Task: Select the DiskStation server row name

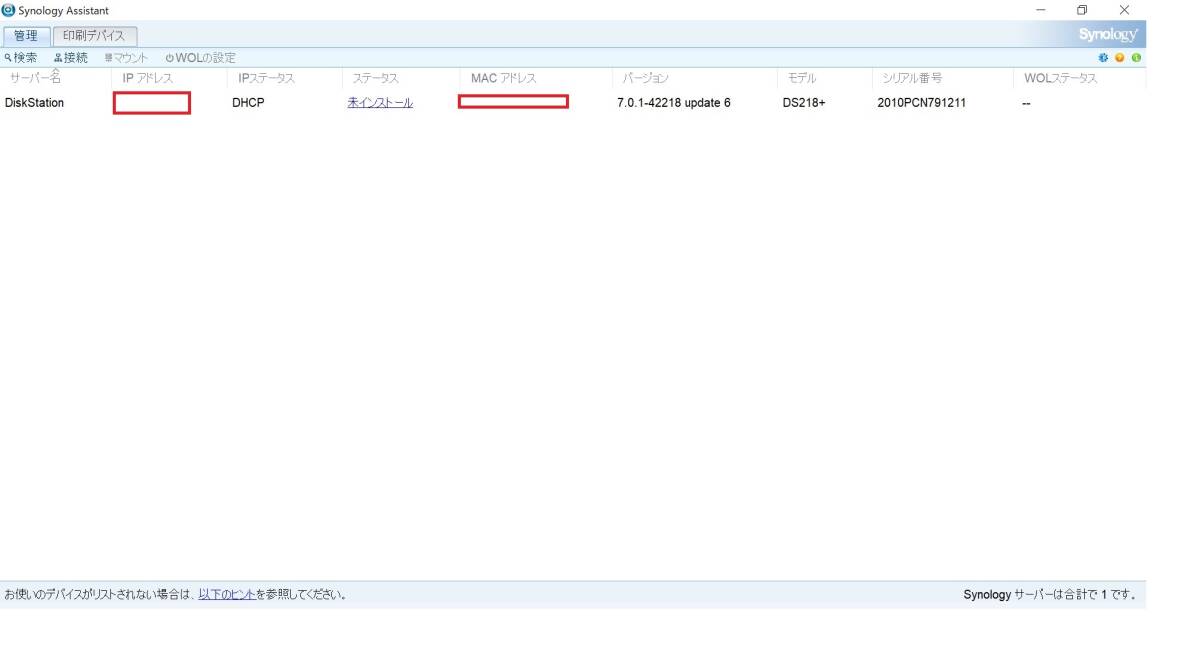Action: tap(34, 102)
